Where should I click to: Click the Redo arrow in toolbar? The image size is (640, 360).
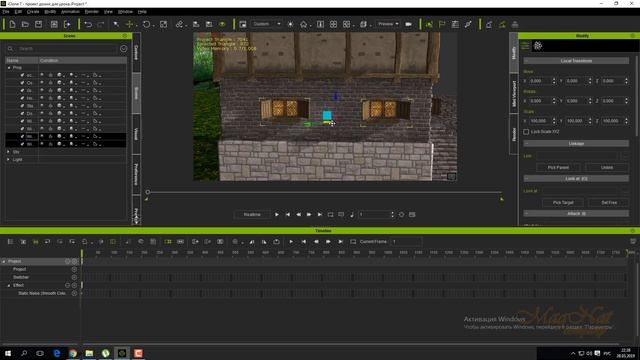tap(100, 24)
